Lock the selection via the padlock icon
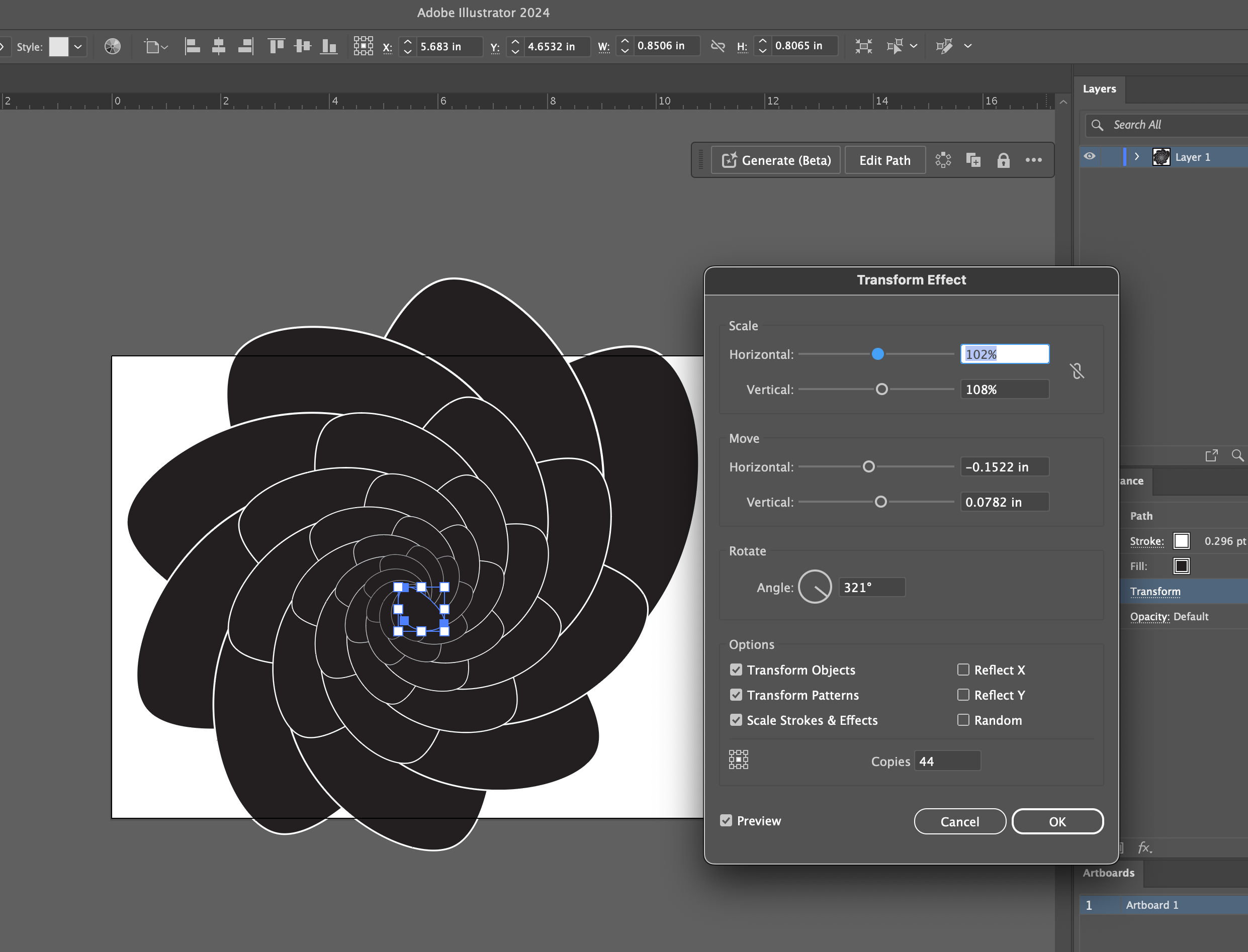The image size is (1248, 952). (1004, 160)
